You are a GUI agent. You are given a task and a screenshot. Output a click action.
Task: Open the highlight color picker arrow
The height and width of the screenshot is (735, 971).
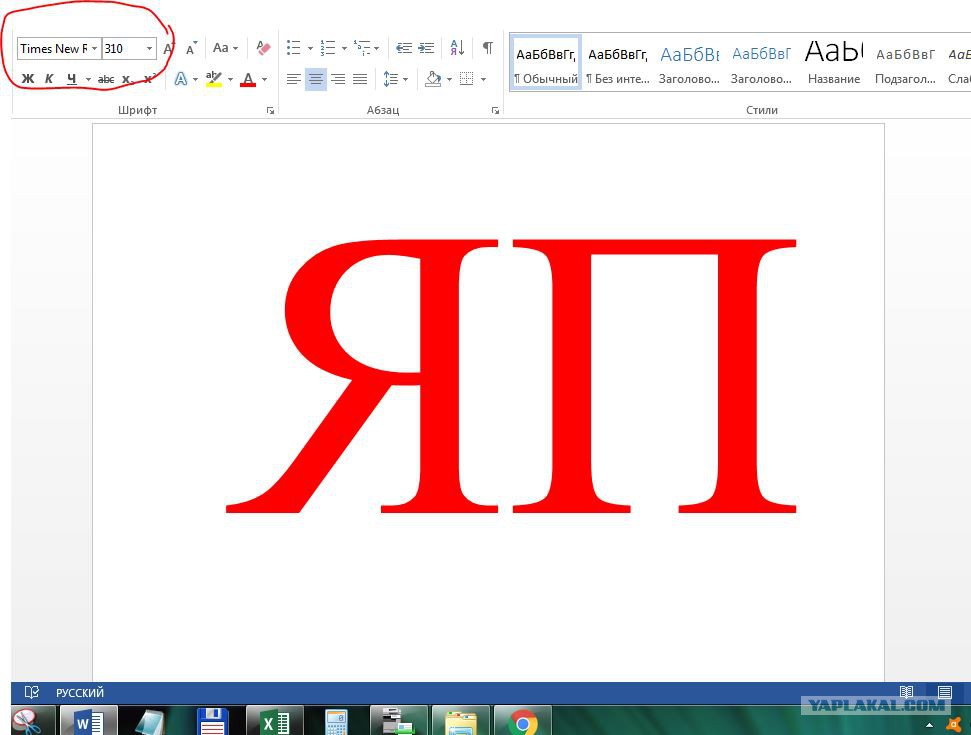pyautogui.click(x=230, y=79)
